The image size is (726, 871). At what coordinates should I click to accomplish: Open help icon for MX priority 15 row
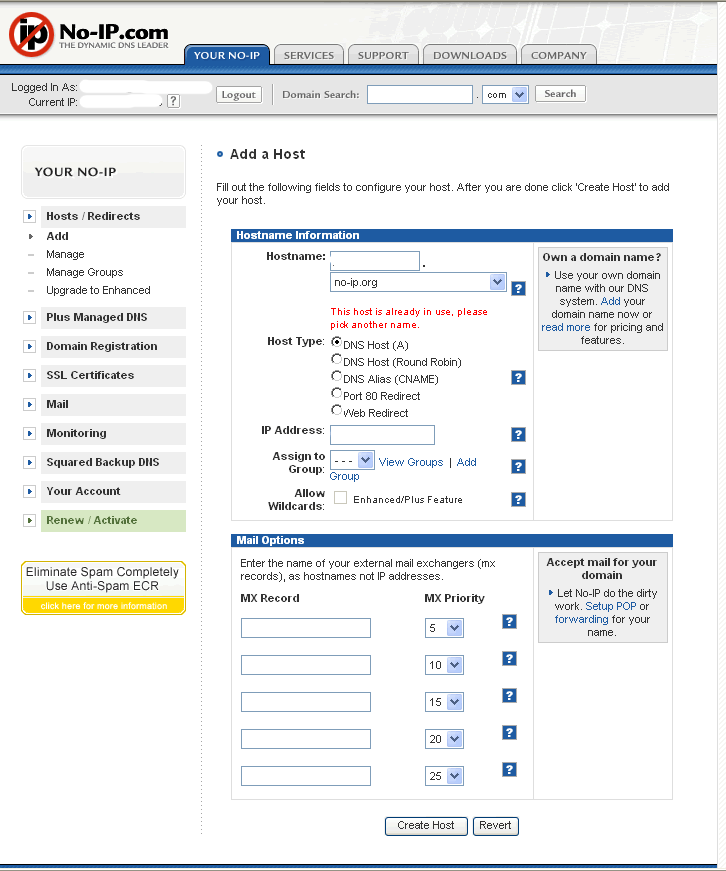pyautogui.click(x=509, y=695)
